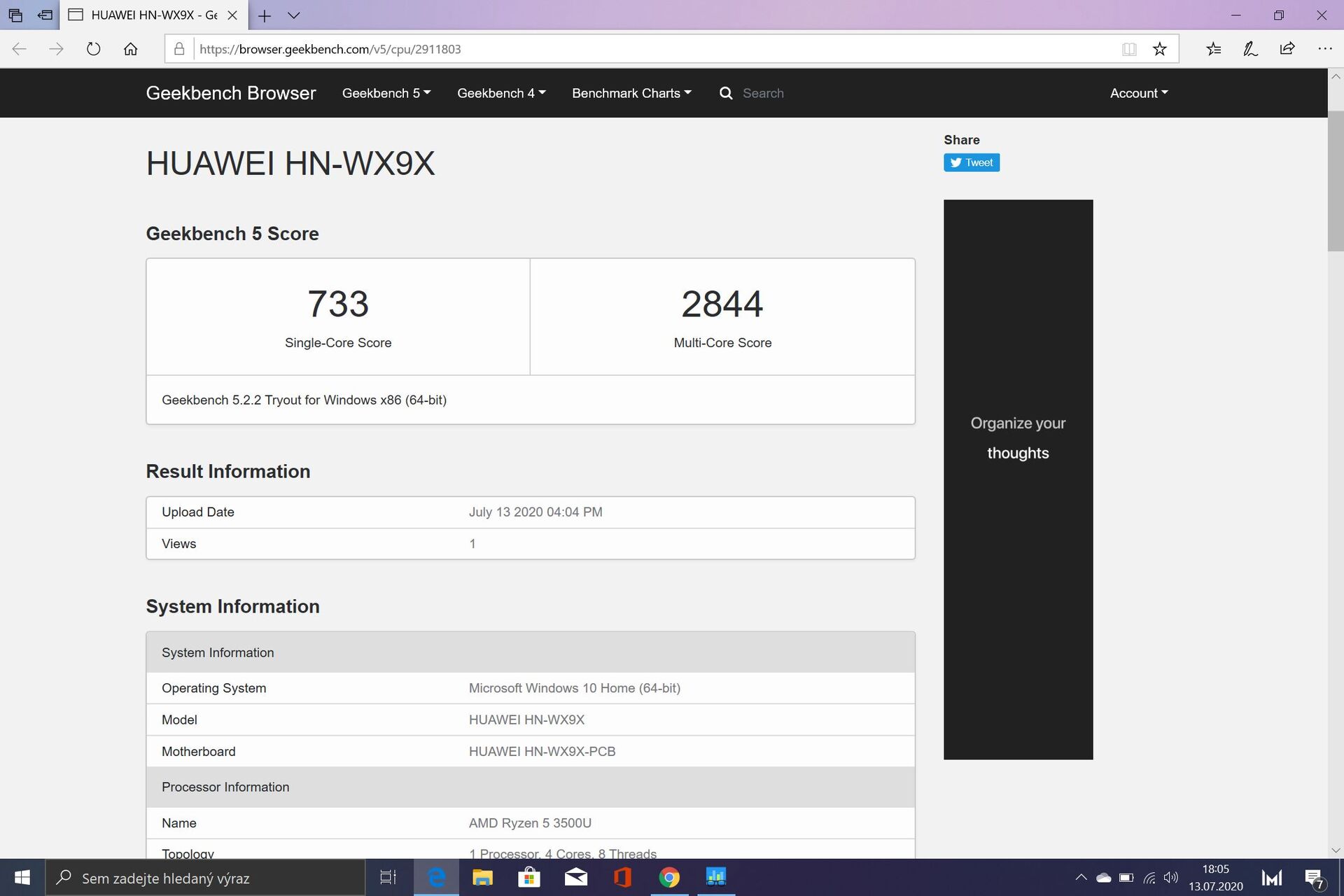Viewport: 1344px width, 896px height.
Task: Open Google Chrome from taskbar
Action: click(x=669, y=877)
